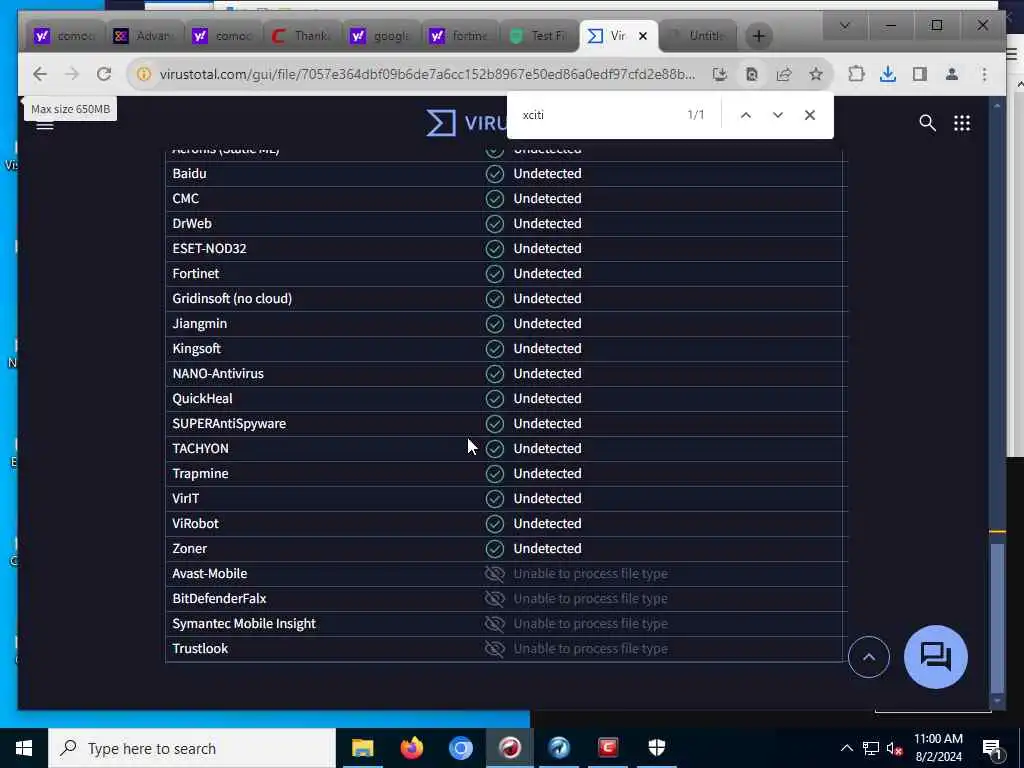Open the Chrome extensions puzzle icon
This screenshot has height=768, width=1024.
tap(856, 74)
